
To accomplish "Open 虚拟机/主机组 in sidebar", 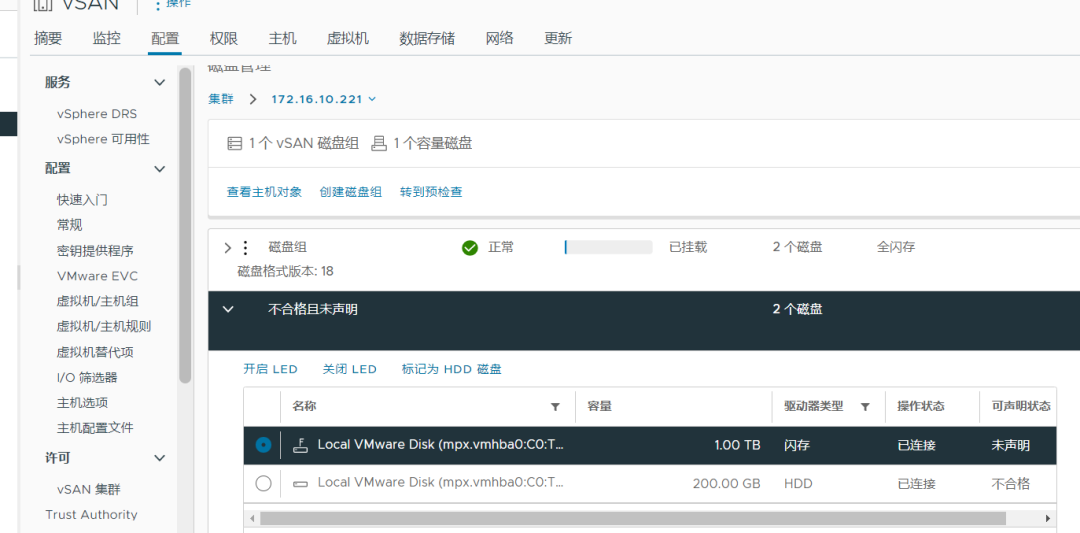I will 98,302.
